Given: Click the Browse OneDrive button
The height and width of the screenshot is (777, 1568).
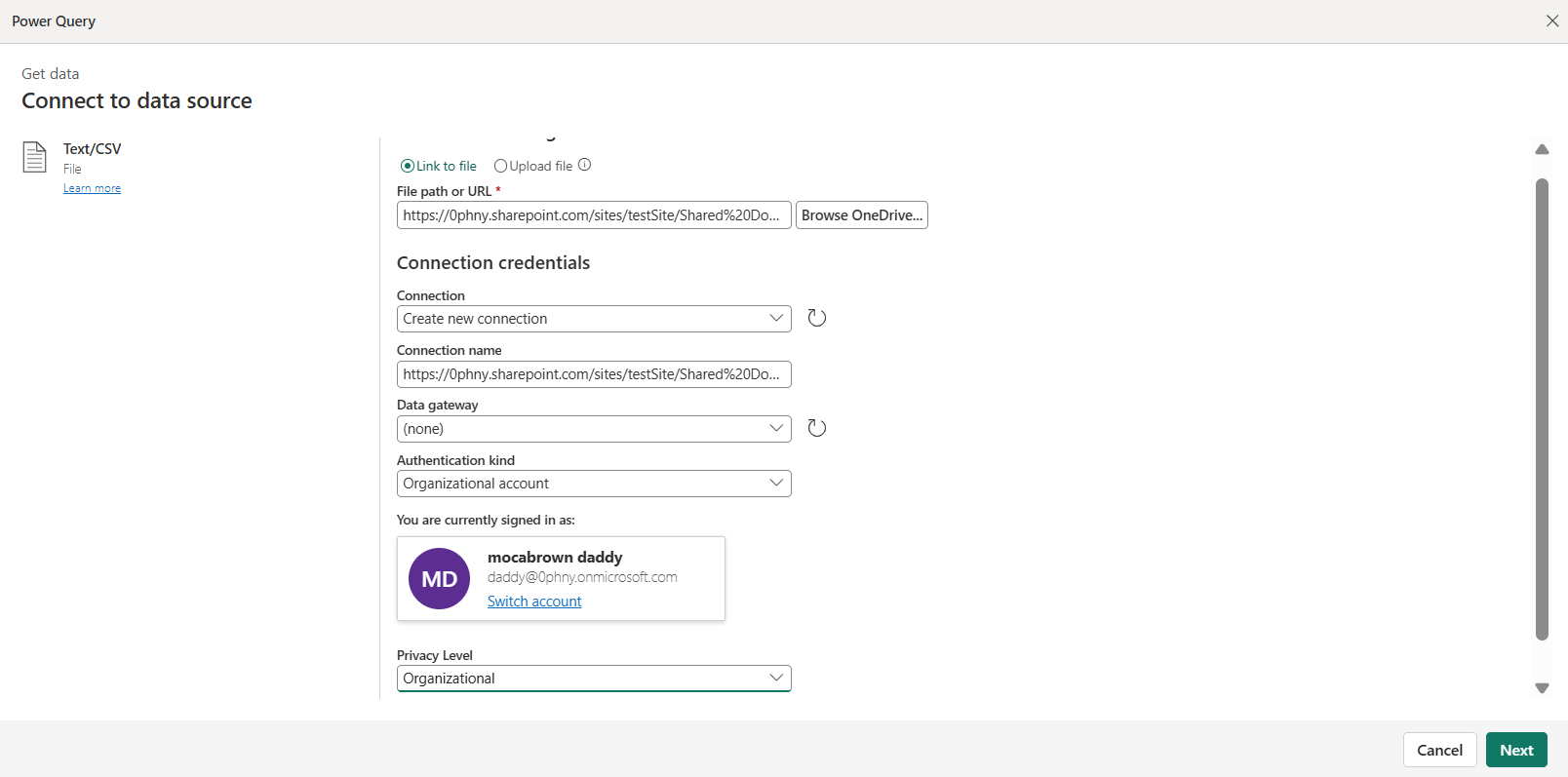Looking at the screenshot, I should (x=862, y=215).
